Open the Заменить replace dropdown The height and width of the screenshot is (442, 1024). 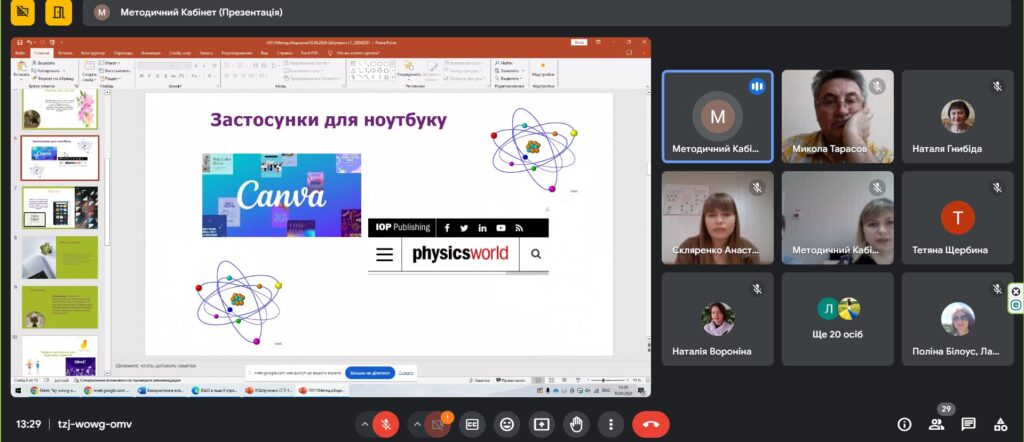point(509,71)
